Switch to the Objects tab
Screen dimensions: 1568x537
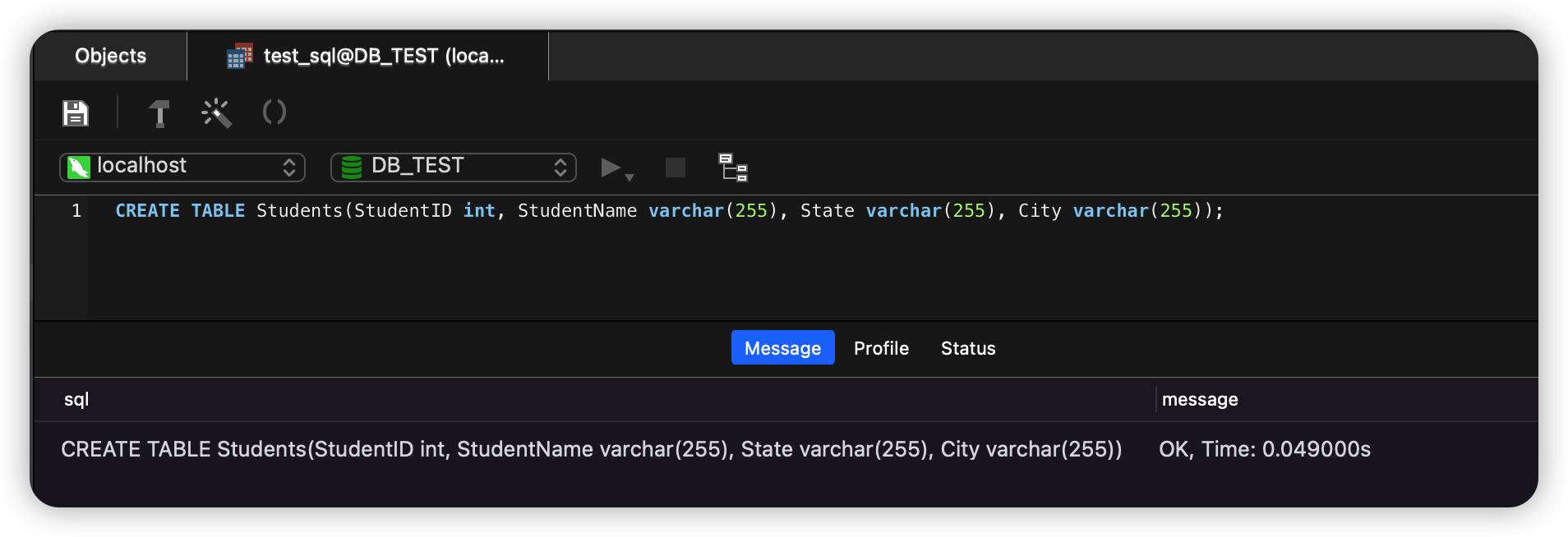pos(111,56)
